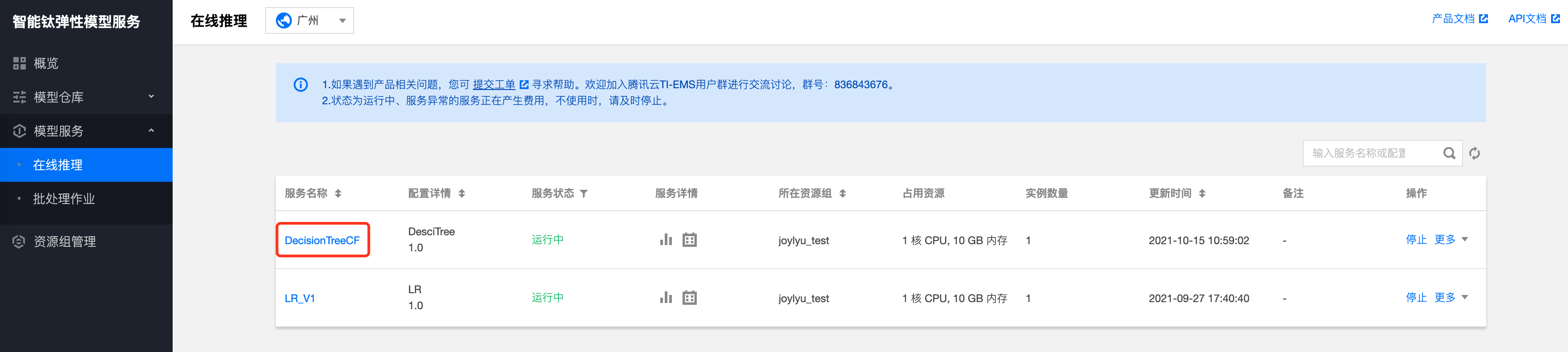This screenshot has width=1568, height=352.
Task: Click the group number 836843676
Action: pyautogui.click(x=861, y=85)
